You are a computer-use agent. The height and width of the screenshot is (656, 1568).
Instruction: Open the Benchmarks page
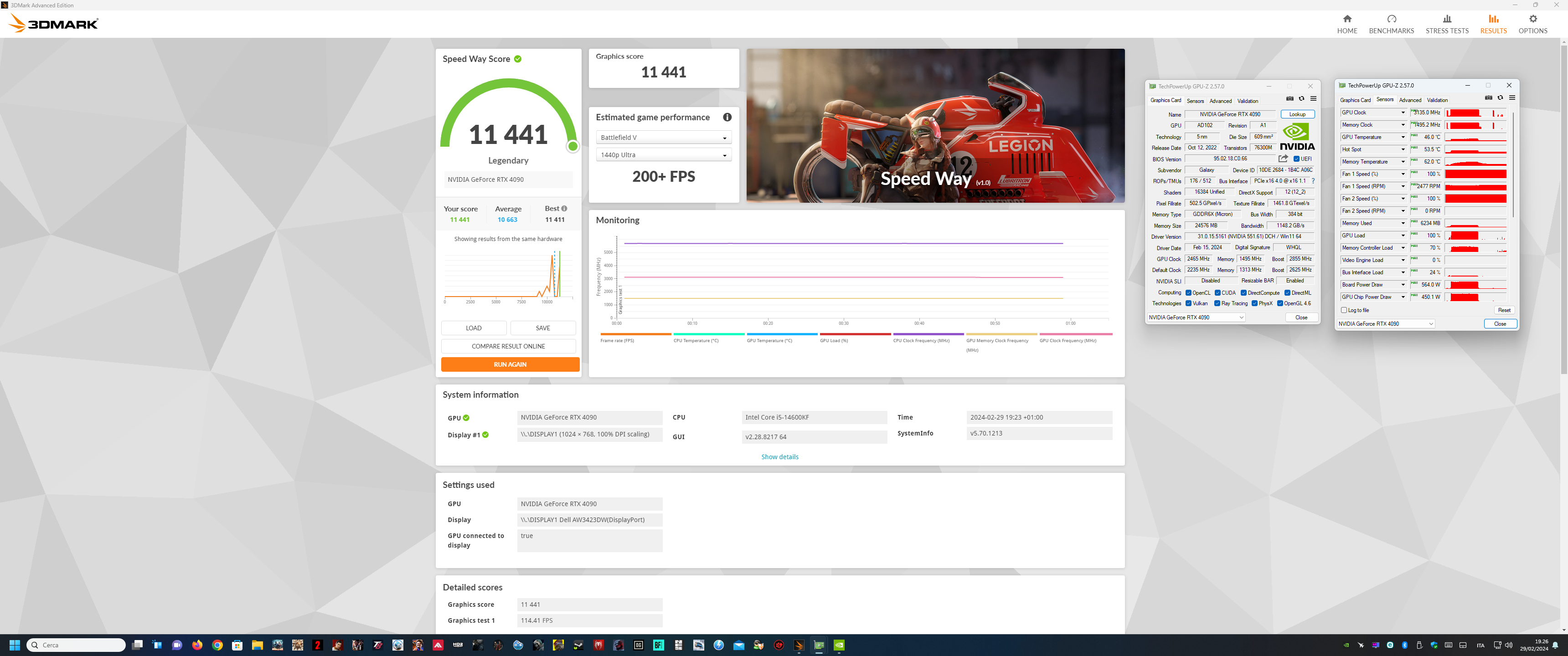click(1391, 24)
